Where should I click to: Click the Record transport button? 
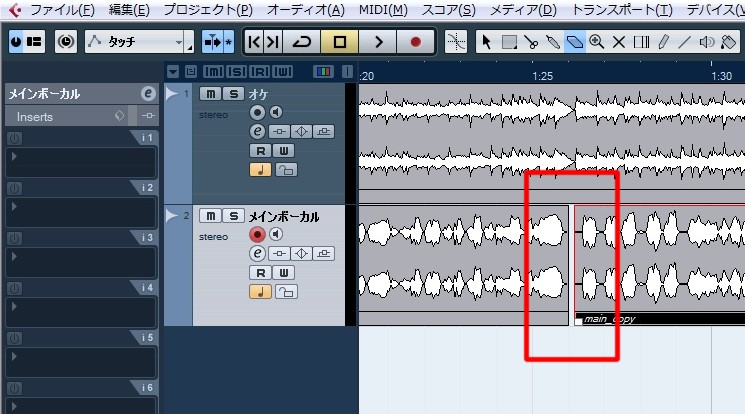click(x=415, y=42)
